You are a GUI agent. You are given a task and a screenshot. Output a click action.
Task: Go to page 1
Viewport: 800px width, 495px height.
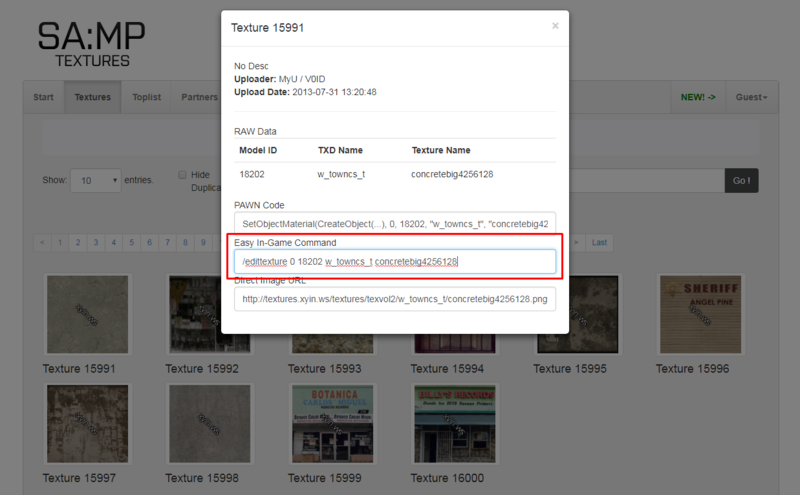pyautogui.click(x=60, y=242)
